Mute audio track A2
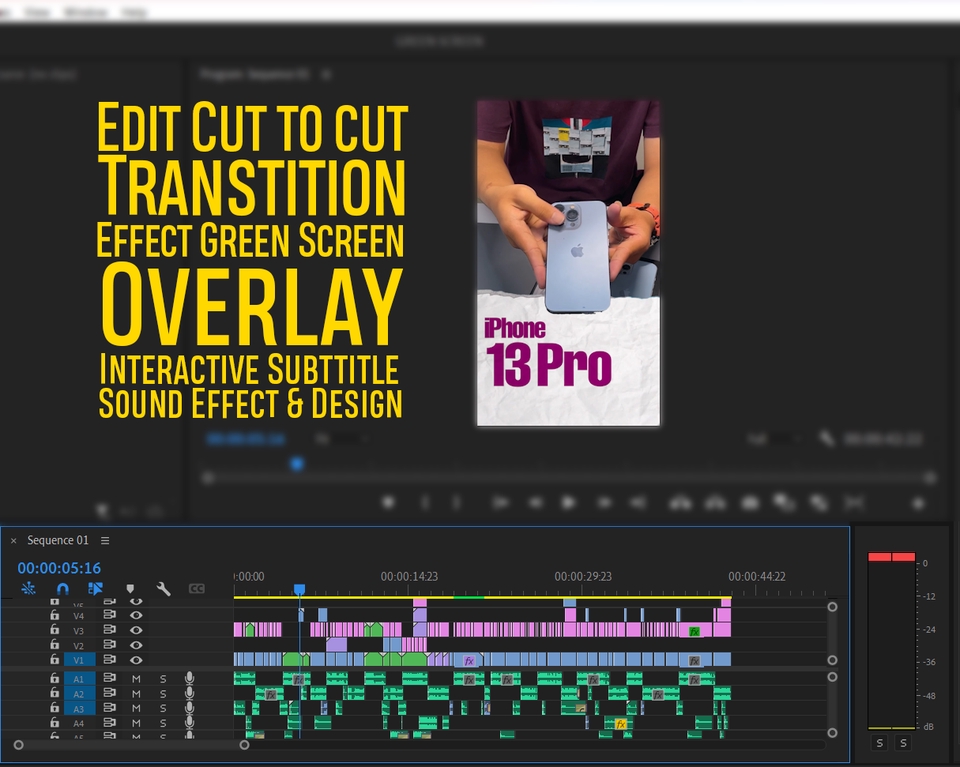960x767 pixels. point(136,694)
